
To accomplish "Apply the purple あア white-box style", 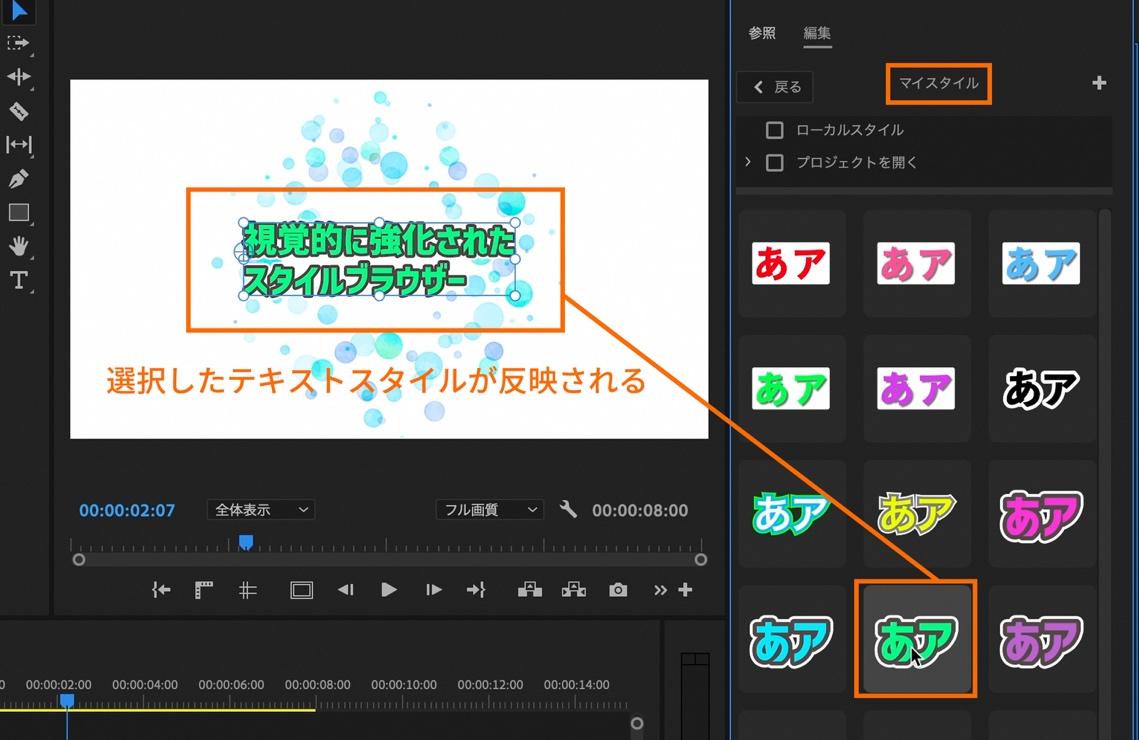I will pyautogui.click(x=917, y=389).
